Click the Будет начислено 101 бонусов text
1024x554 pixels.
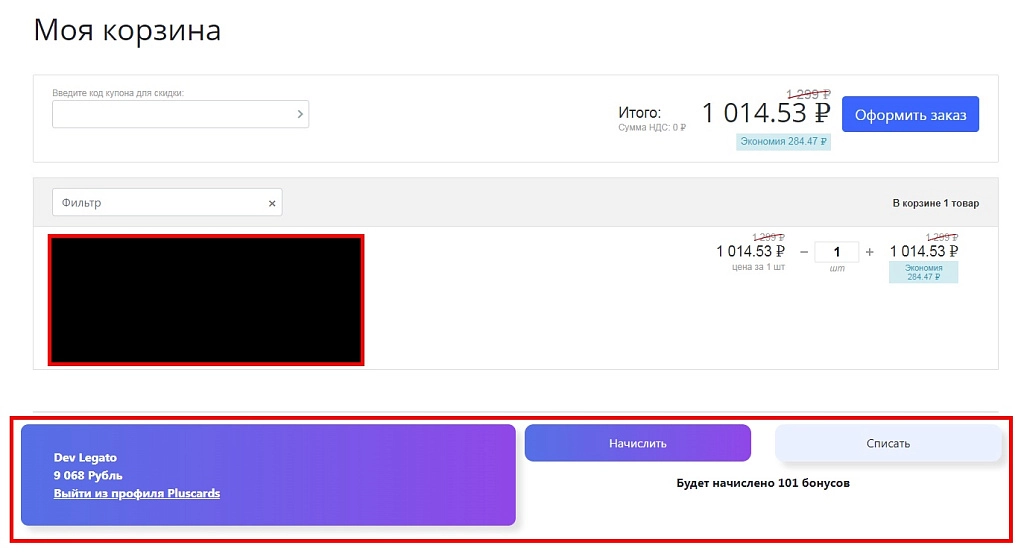763,483
